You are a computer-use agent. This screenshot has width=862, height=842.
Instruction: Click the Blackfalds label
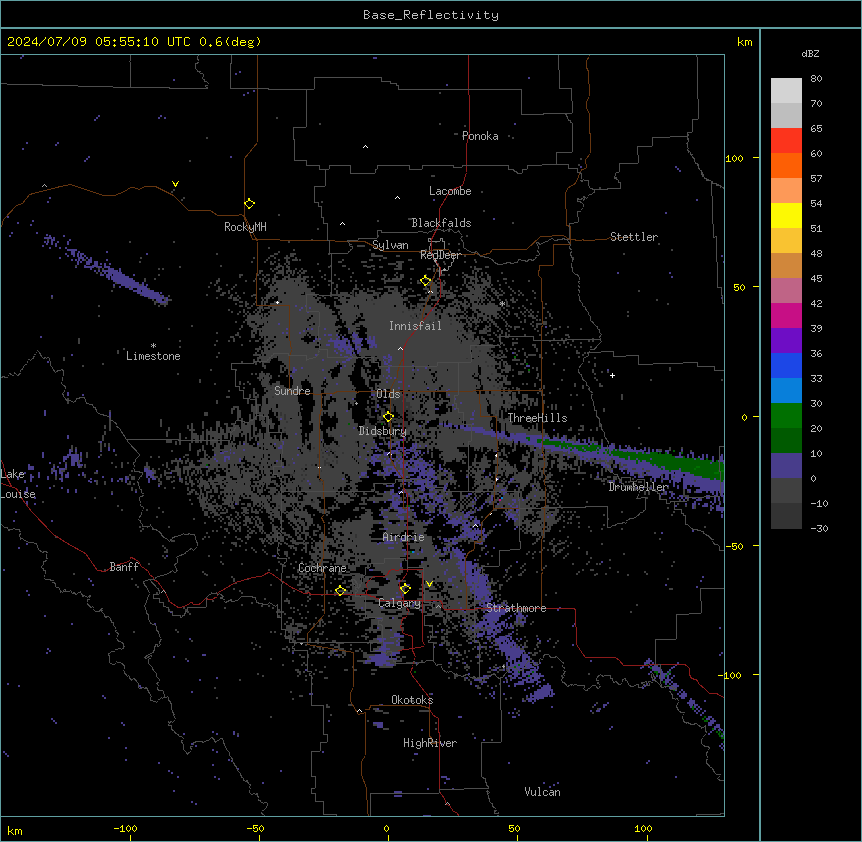point(441,223)
